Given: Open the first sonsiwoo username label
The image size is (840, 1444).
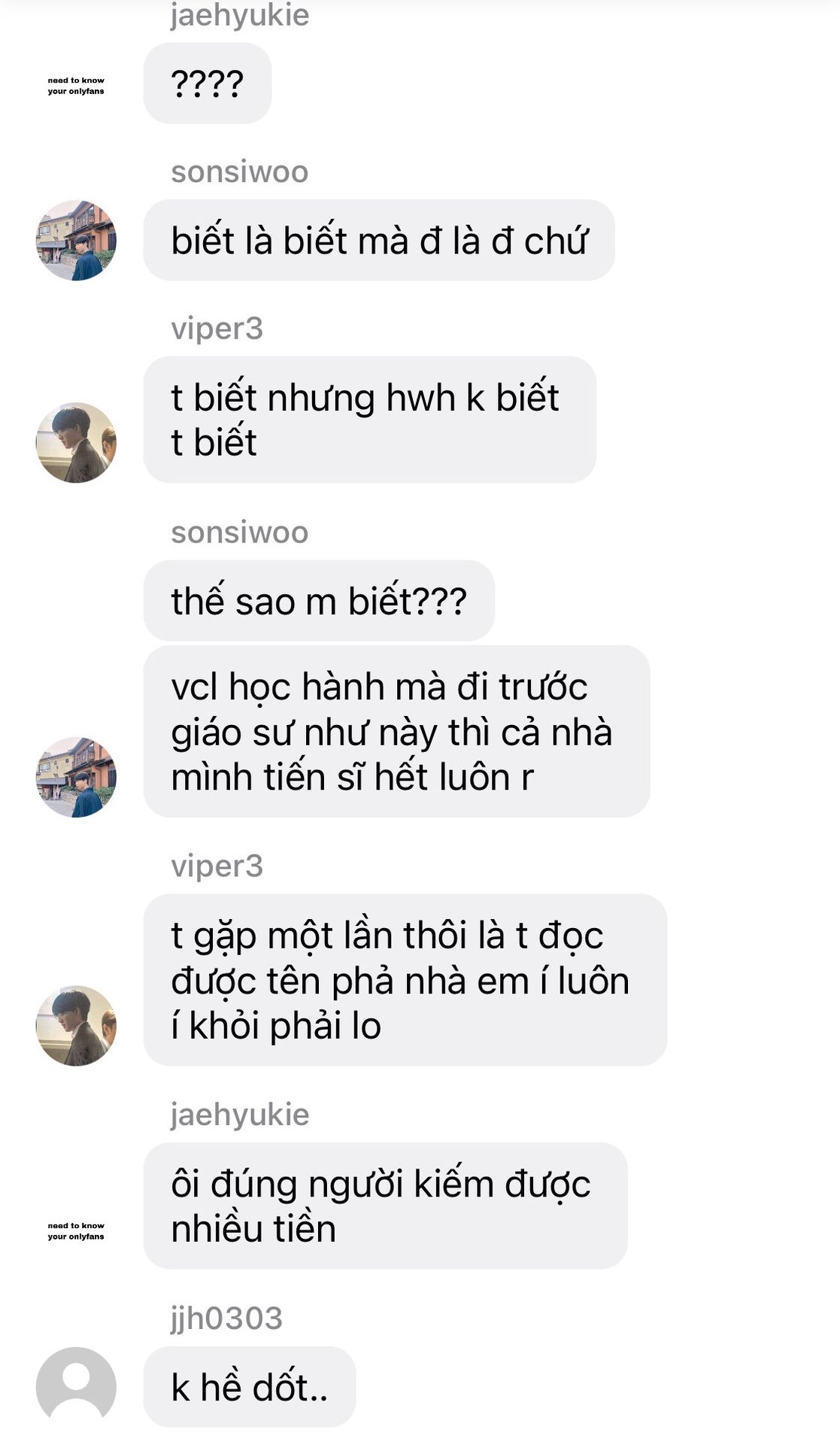Looking at the screenshot, I should tap(239, 171).
